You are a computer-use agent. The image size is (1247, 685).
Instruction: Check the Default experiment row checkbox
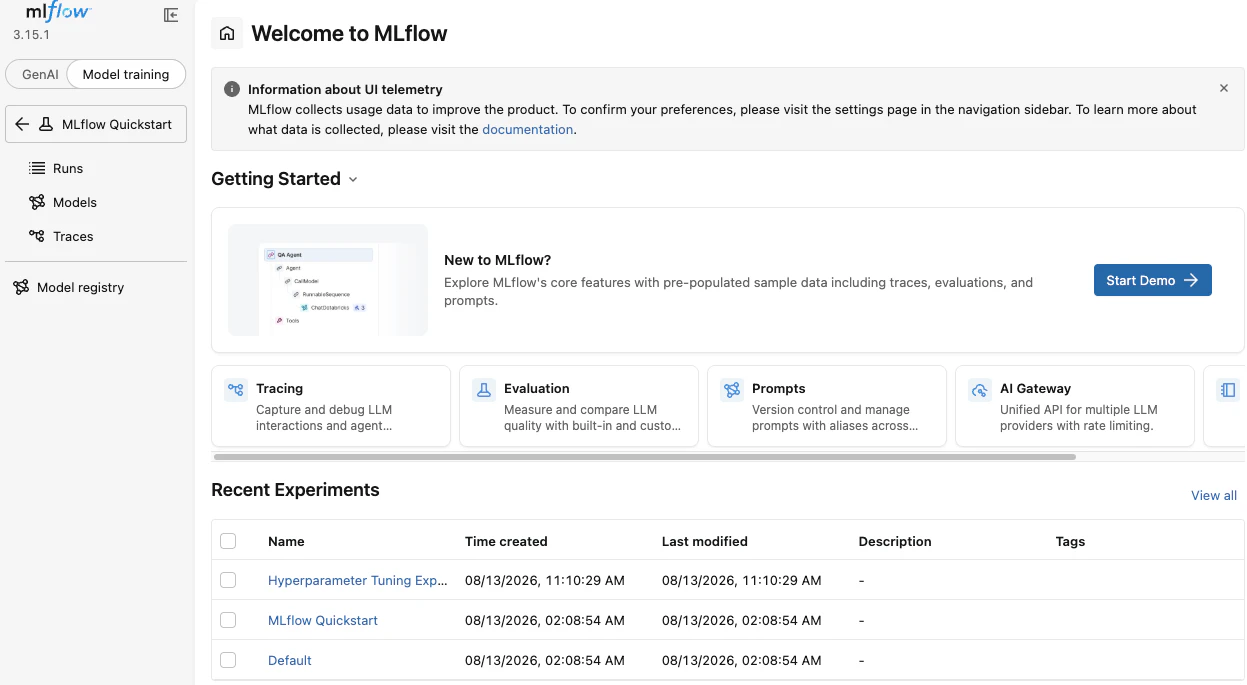tap(228, 660)
